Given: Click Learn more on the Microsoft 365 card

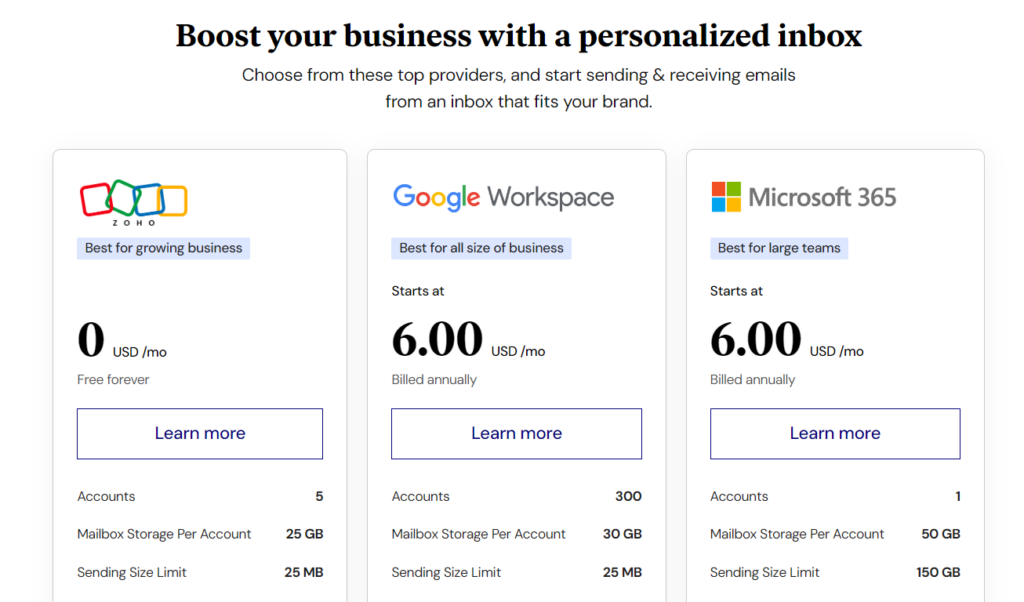Looking at the screenshot, I should coord(834,433).
